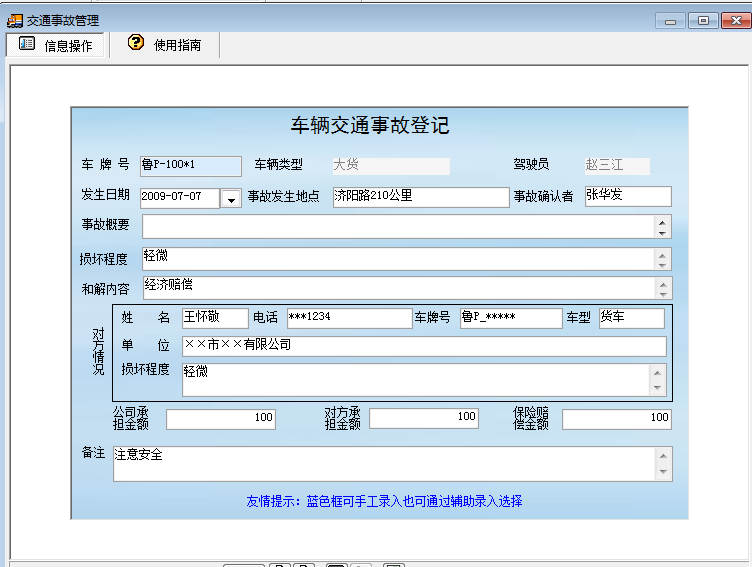Maximize the 交通事故管理 window

pos(703,21)
